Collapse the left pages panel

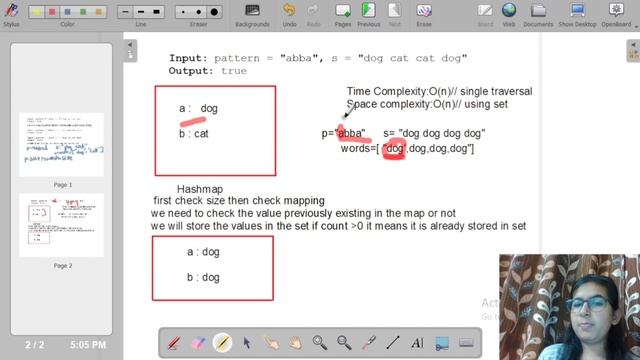click(x=130, y=50)
